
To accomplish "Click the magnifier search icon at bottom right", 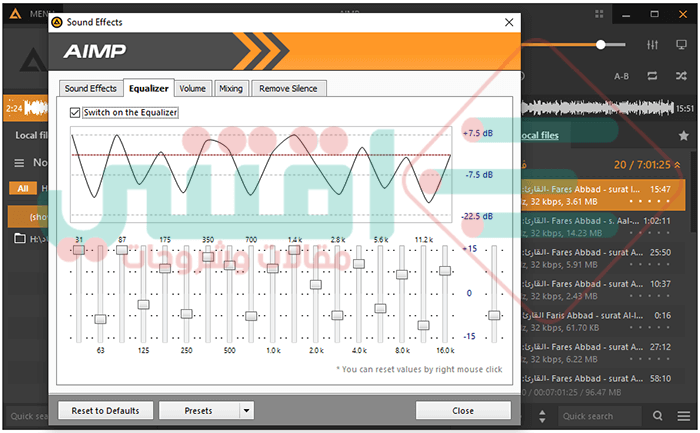I will (658, 416).
